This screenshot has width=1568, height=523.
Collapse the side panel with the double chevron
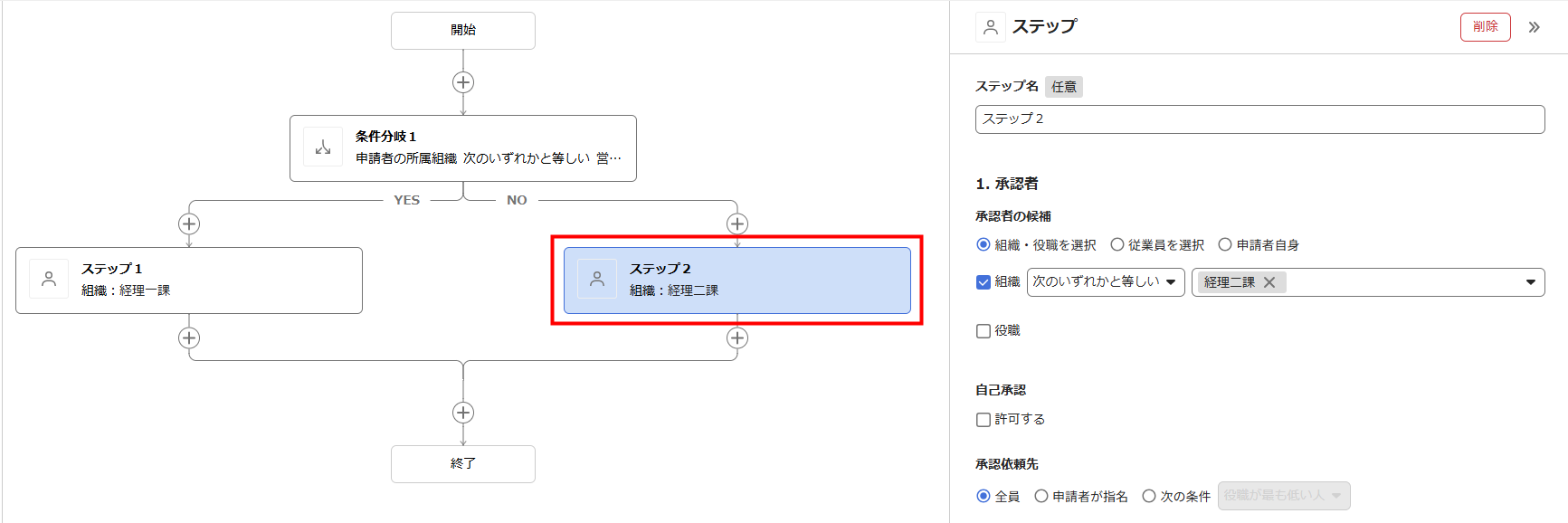click(x=1534, y=27)
